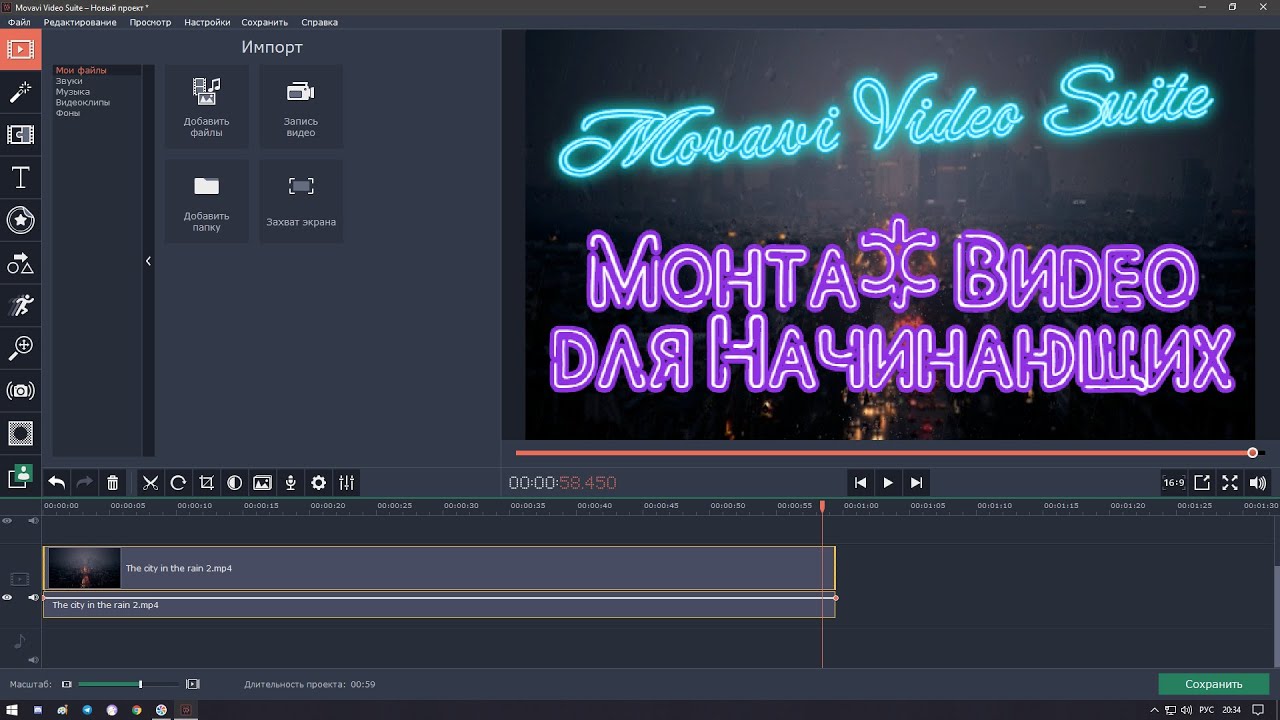Open the Stickers star icon tab
1280x720 pixels.
[20, 220]
